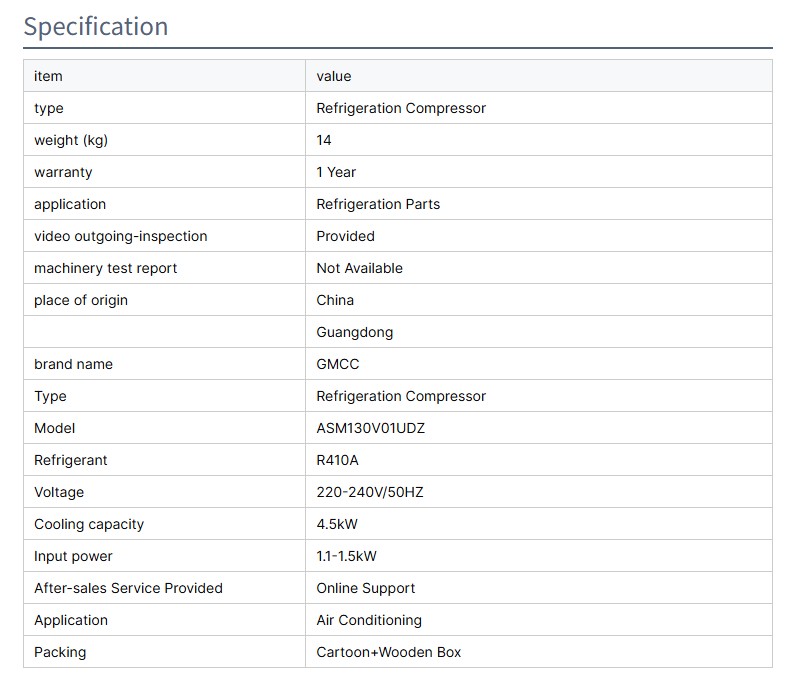
Task: Click the 'Online Support' after-sales value
Action: [x=366, y=588]
